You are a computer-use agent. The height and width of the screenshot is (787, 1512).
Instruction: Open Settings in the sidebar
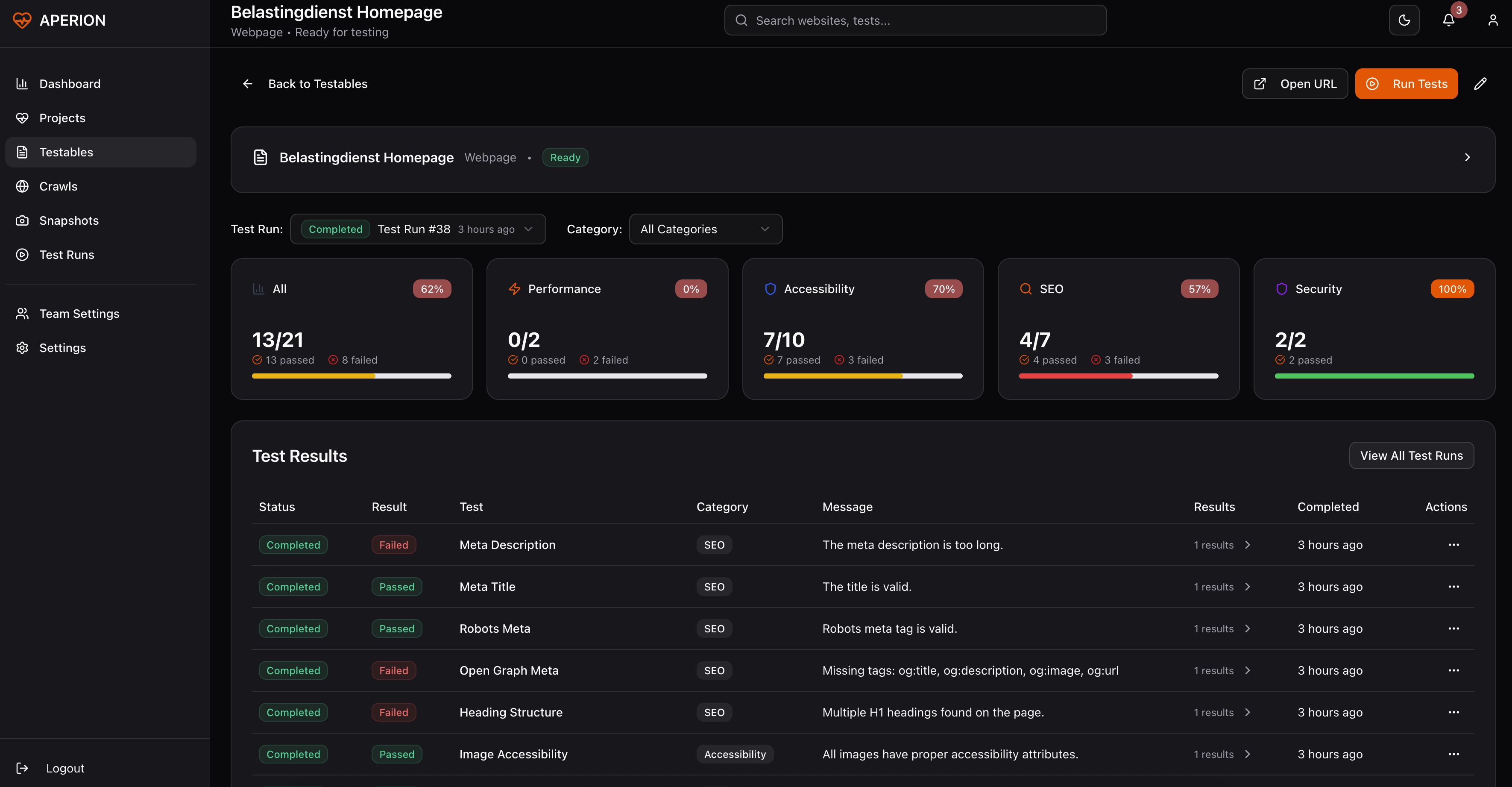[100, 348]
